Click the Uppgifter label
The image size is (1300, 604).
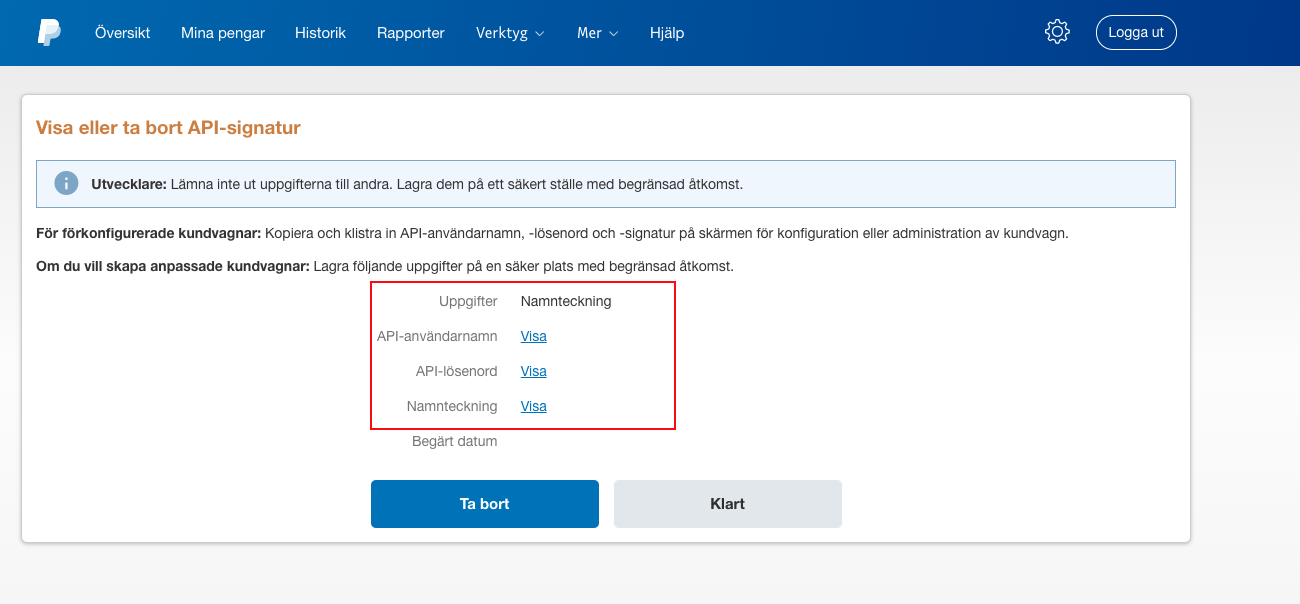click(x=468, y=301)
